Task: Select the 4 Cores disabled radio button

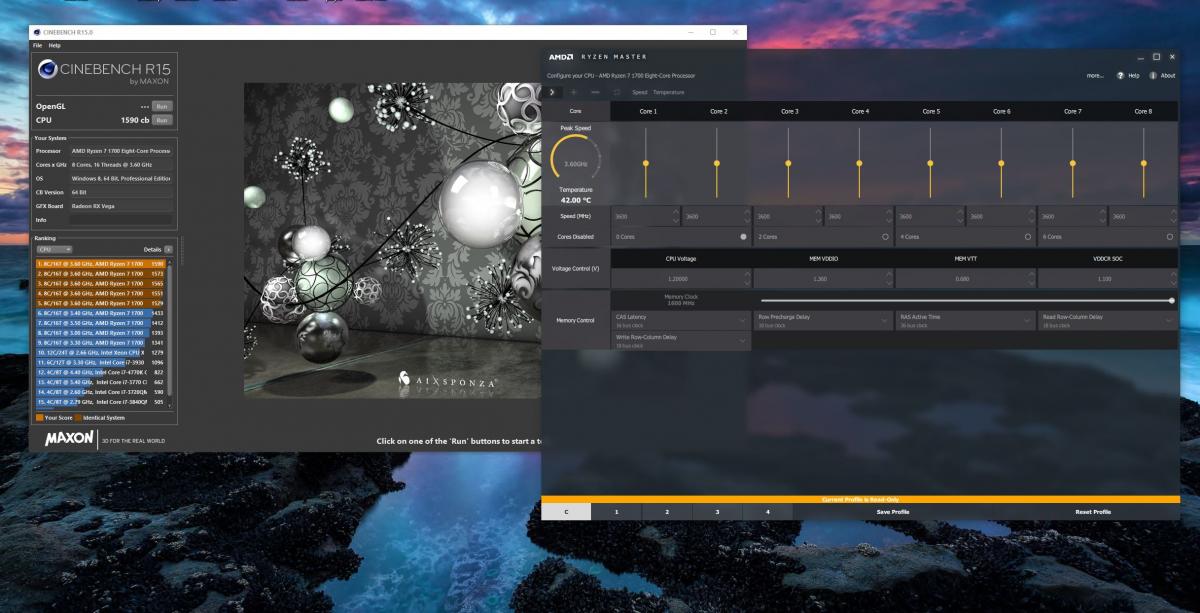Action: click(x=1028, y=237)
